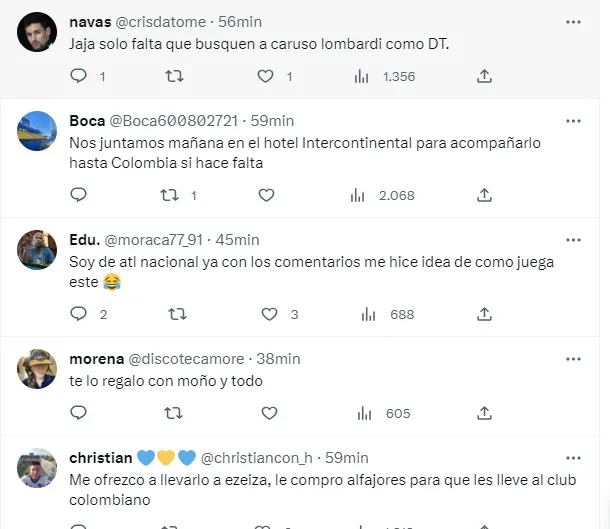The image size is (610, 529).
Task: Like Boca's hotel Intercontinental tweet
Action: pyautogui.click(x=266, y=195)
